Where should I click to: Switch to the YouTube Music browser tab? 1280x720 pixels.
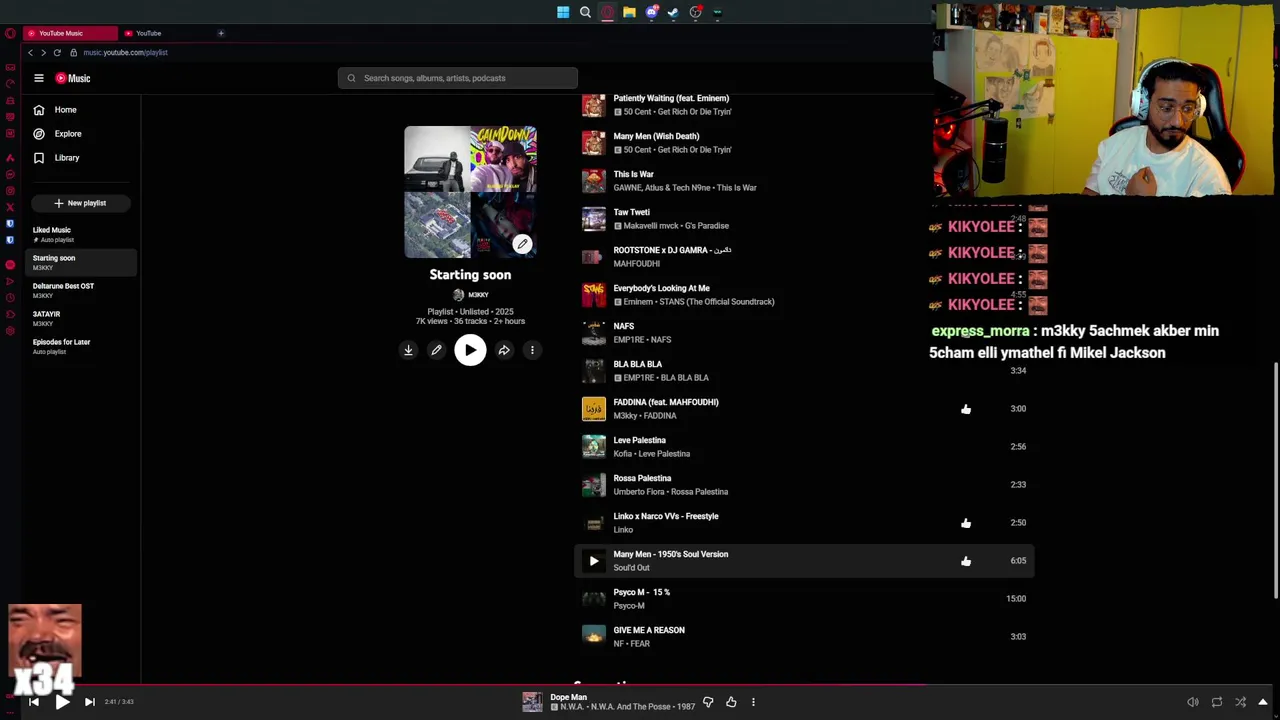(70, 33)
